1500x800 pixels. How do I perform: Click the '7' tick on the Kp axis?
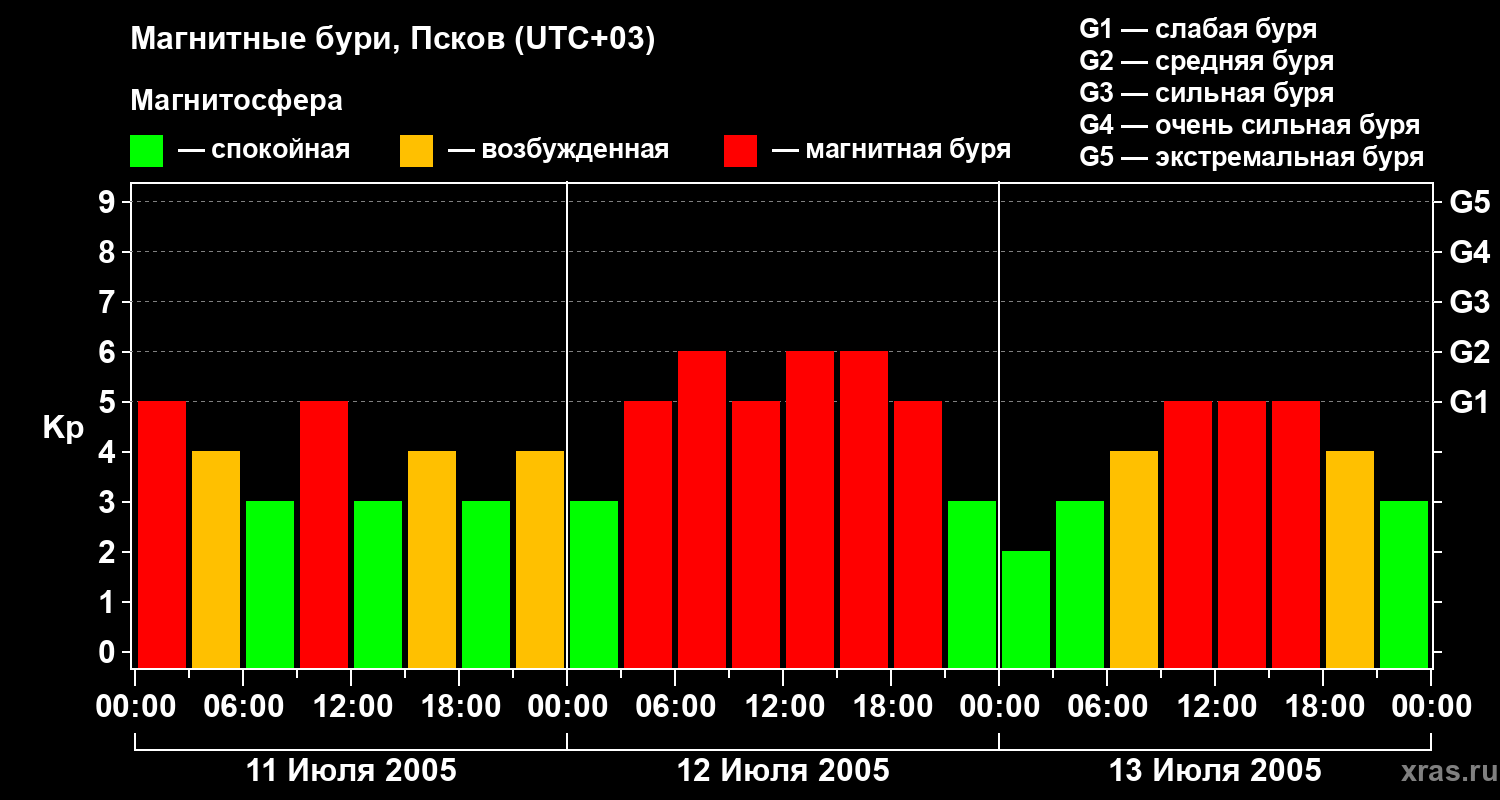[x=109, y=302]
